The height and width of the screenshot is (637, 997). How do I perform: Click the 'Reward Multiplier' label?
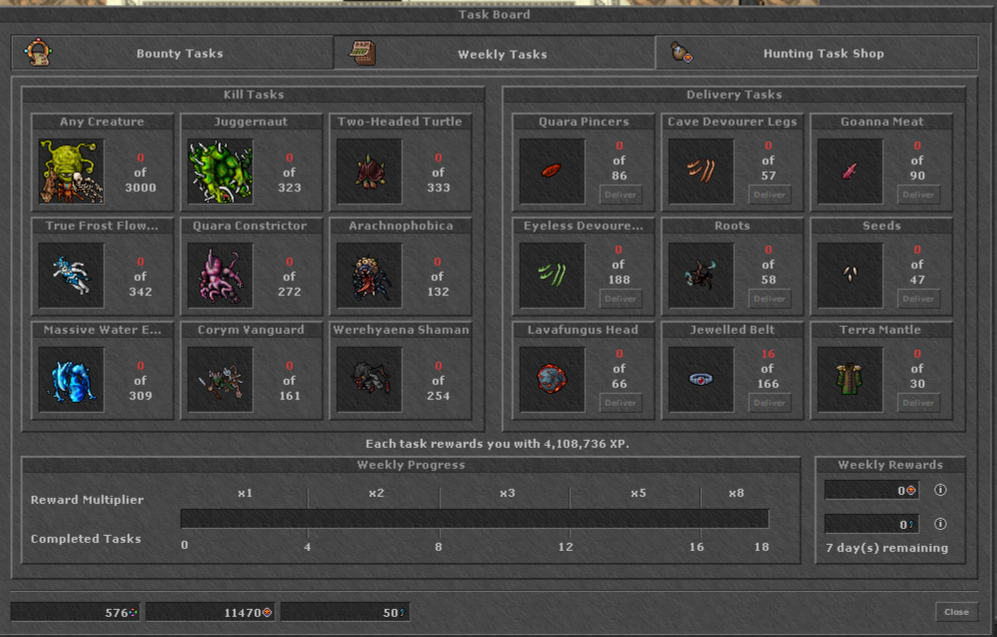point(87,500)
